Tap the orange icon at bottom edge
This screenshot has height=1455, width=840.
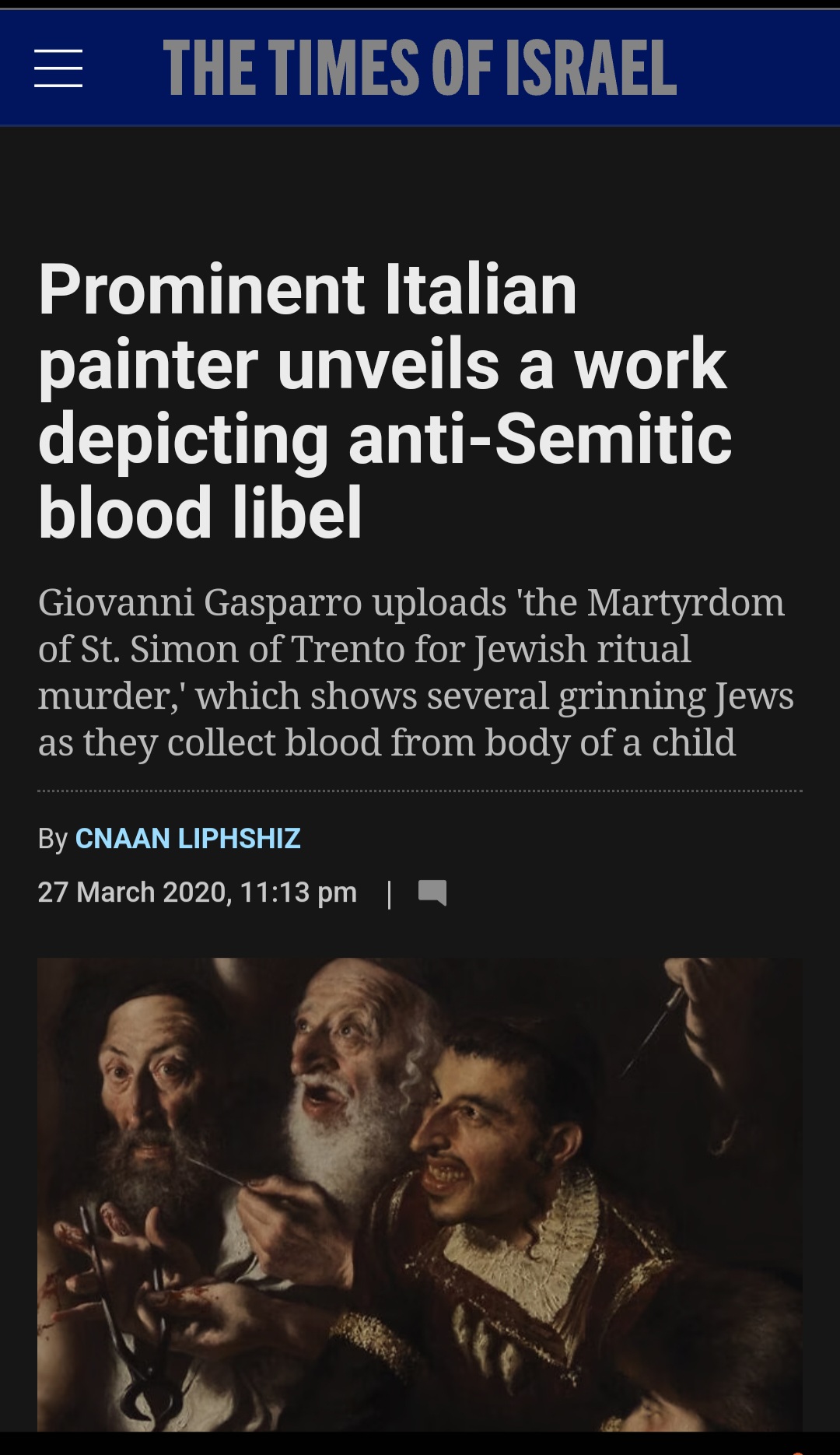pos(797,1452)
